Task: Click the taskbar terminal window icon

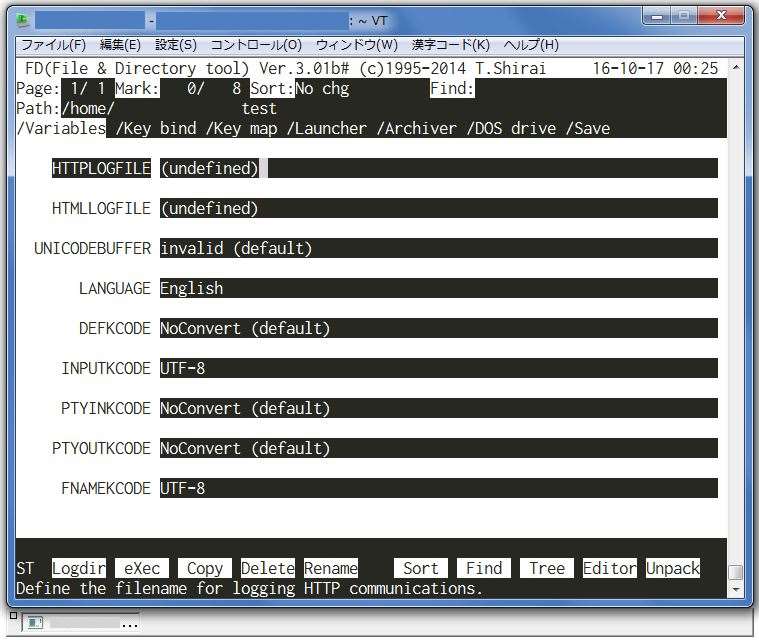Action: pos(35,622)
